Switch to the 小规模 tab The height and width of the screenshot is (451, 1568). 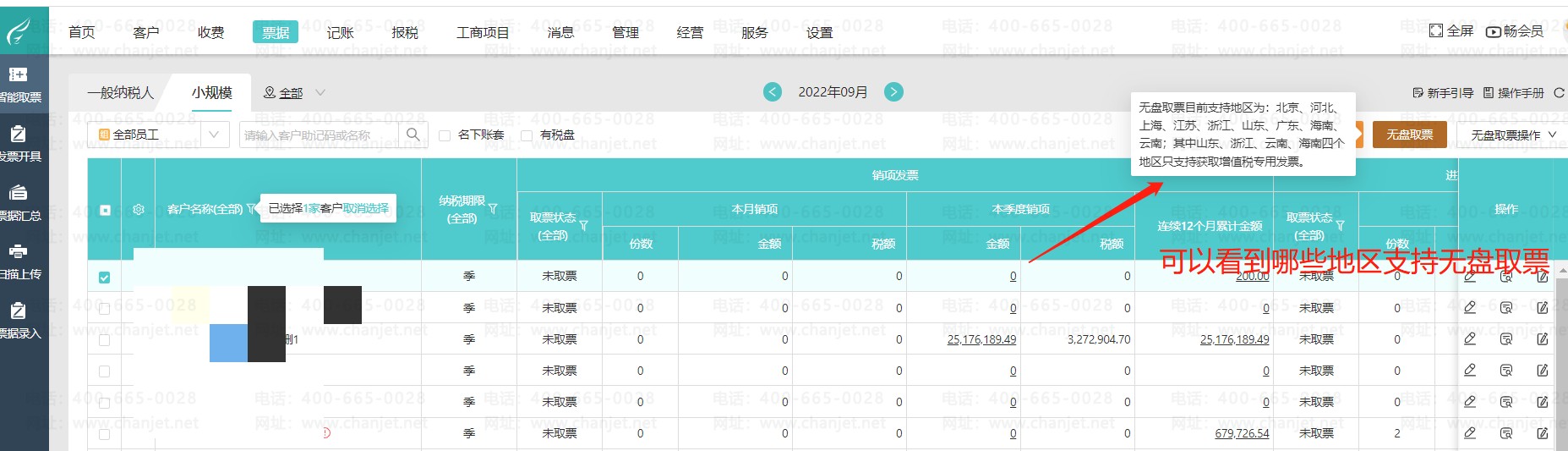pyautogui.click(x=211, y=92)
